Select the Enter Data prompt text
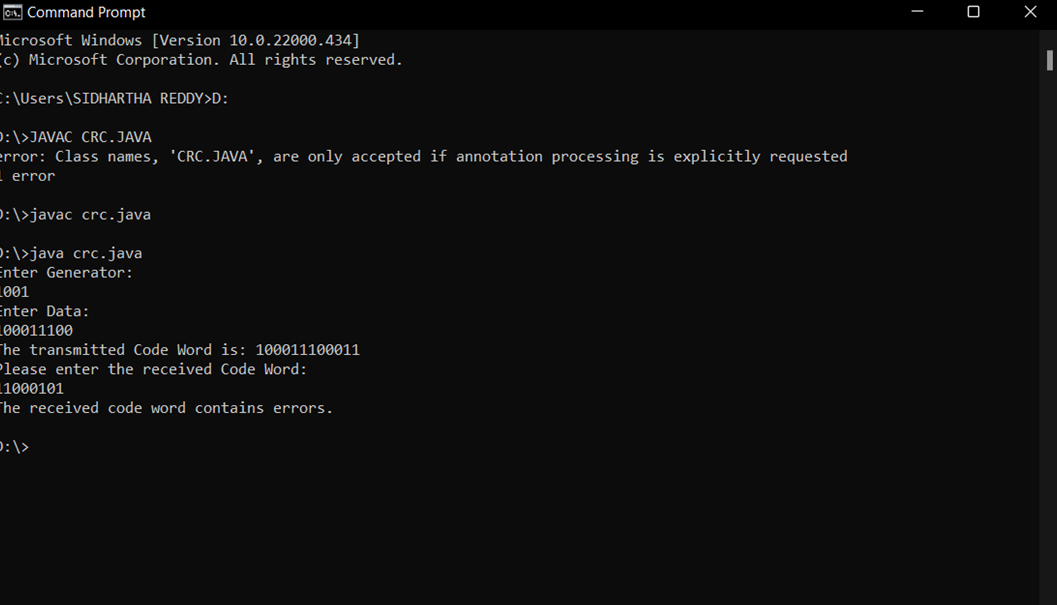Image resolution: width=1057 pixels, height=605 pixels. point(45,311)
